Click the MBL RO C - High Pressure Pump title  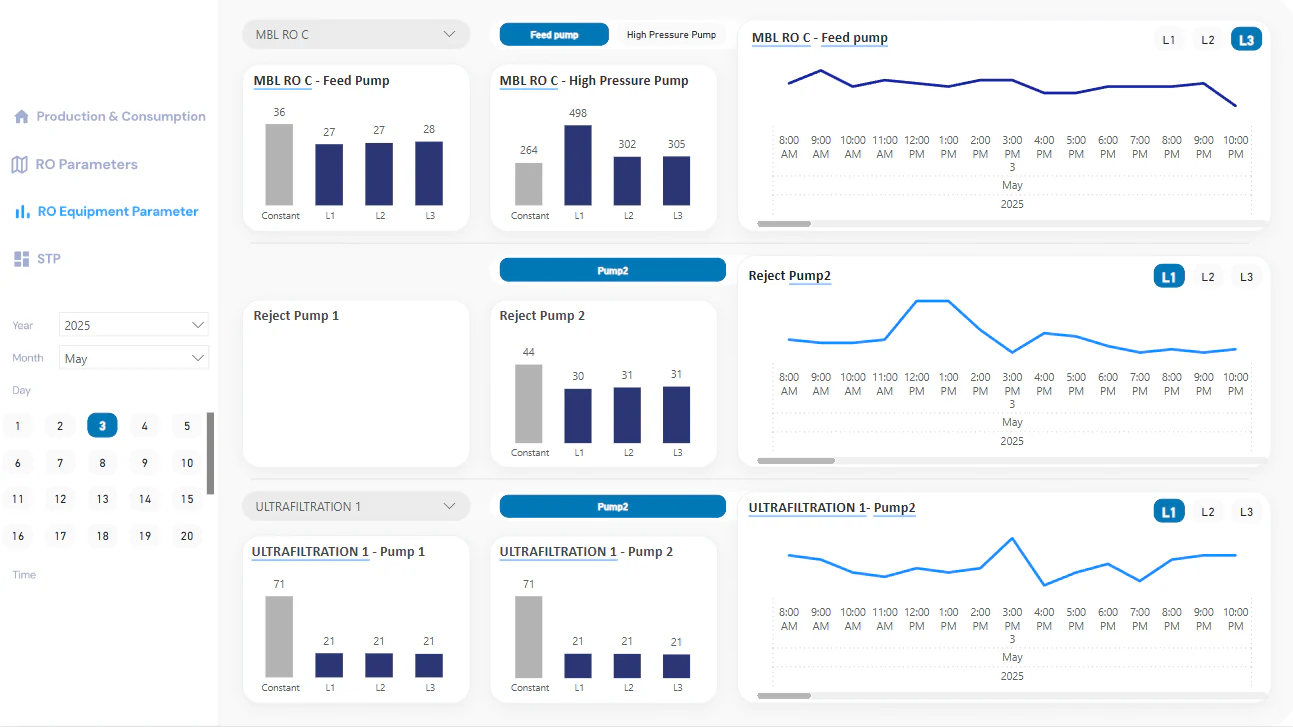tap(594, 81)
